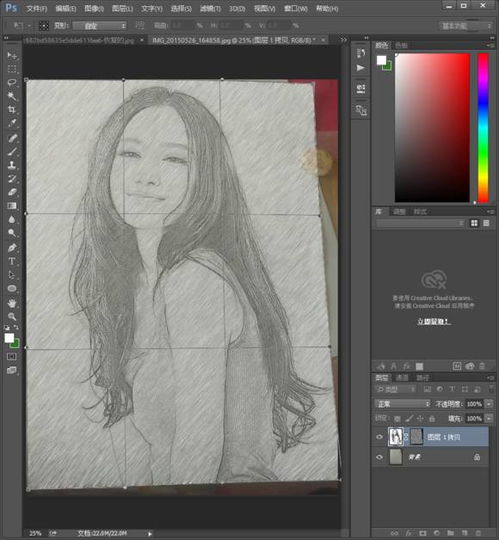Toggle layer filtering switch

pyautogui.click(x=491, y=389)
